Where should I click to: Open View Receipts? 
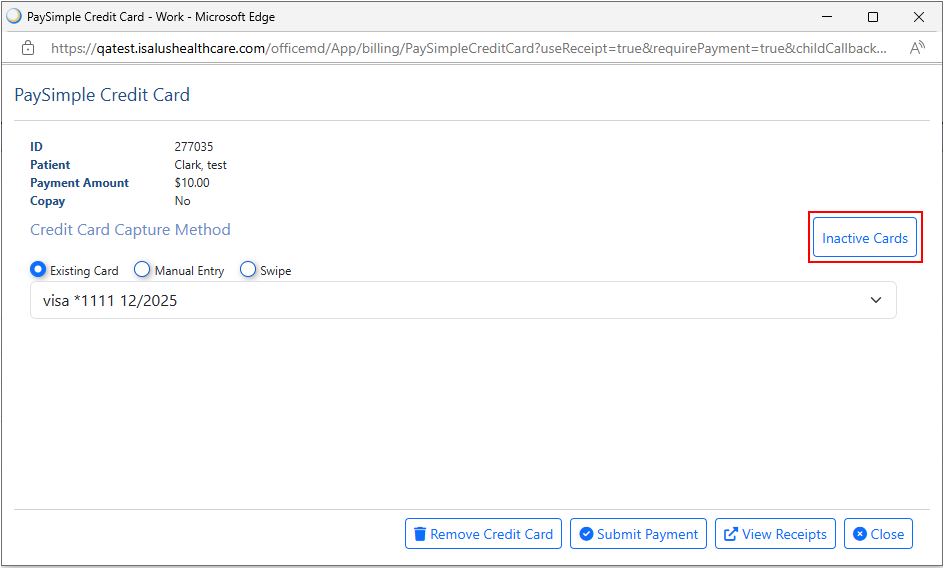point(775,534)
